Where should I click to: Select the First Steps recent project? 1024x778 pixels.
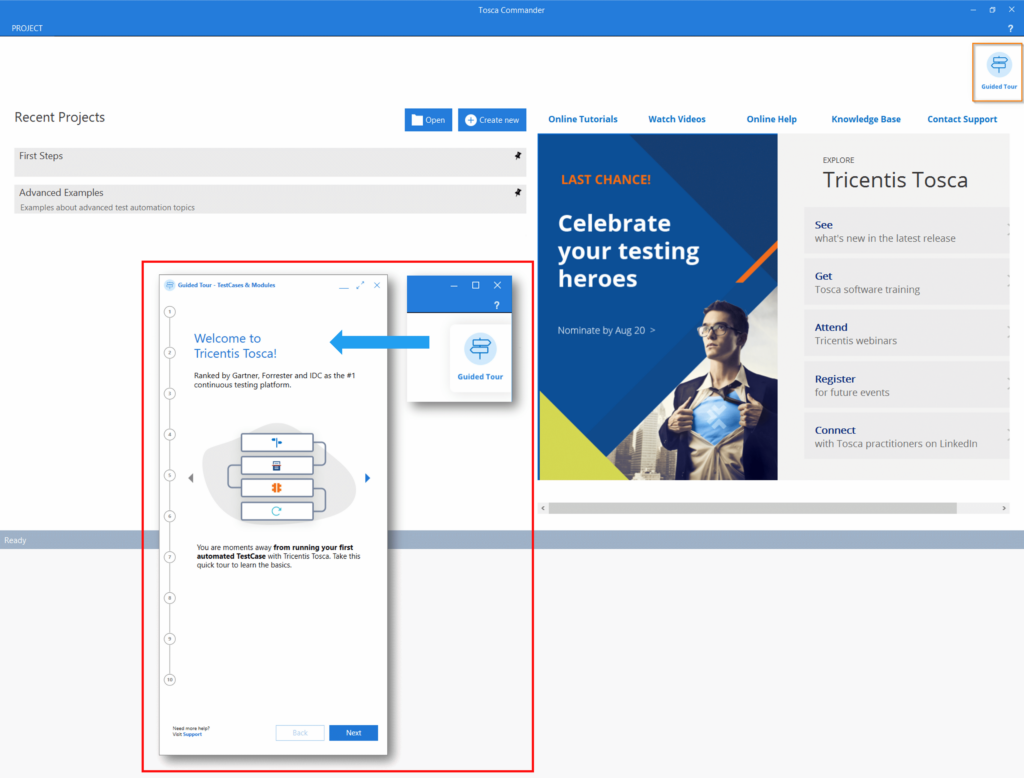pyautogui.click(x=270, y=161)
